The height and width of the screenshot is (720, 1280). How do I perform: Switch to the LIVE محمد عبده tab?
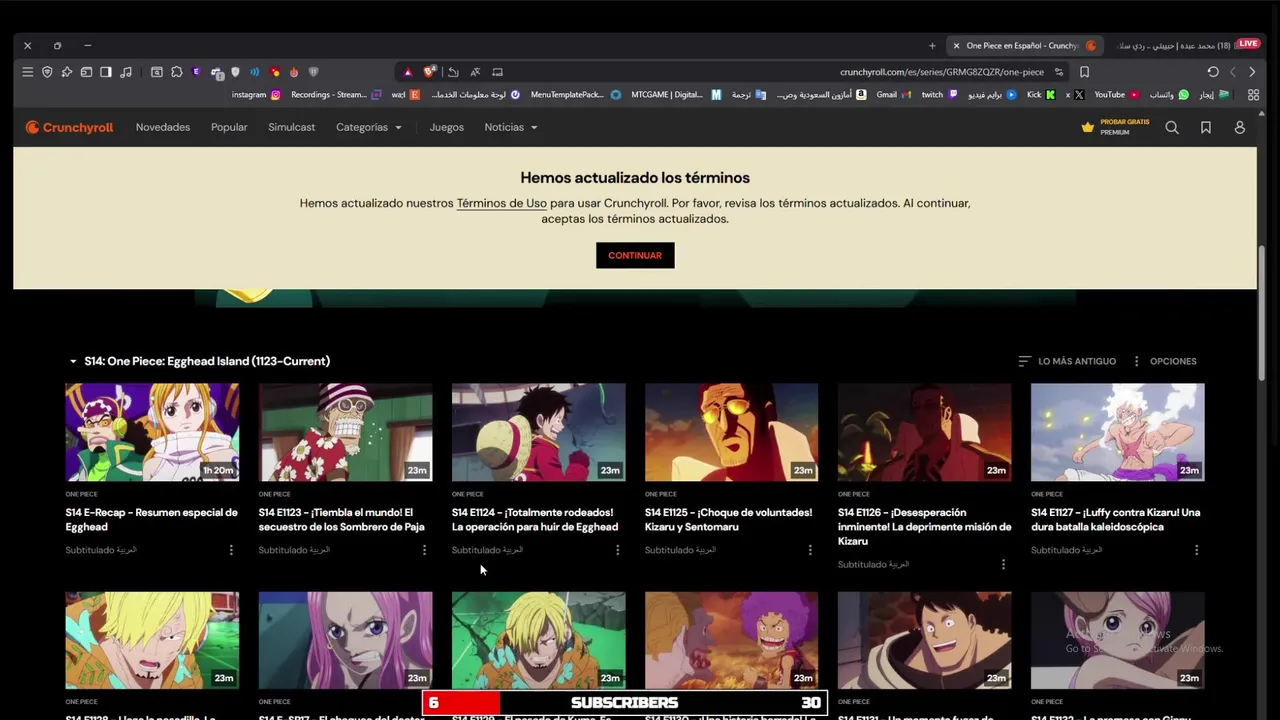(x=1185, y=45)
